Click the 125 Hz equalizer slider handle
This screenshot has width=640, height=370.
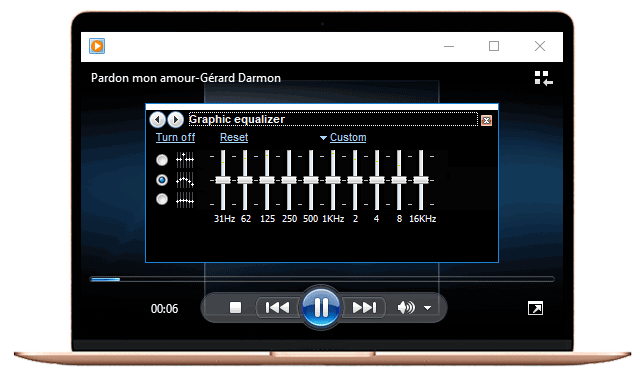click(x=267, y=180)
